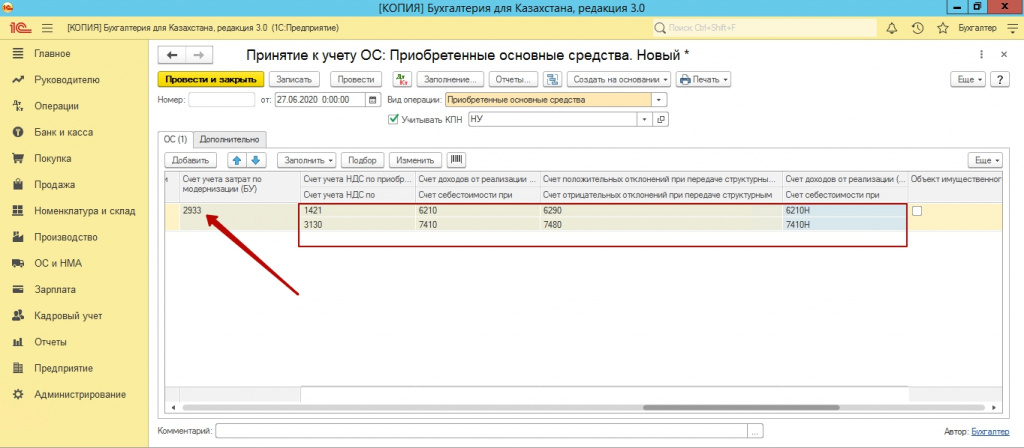Click the 1C logo icon
The width and height of the screenshot is (1024, 448).
[18, 28]
